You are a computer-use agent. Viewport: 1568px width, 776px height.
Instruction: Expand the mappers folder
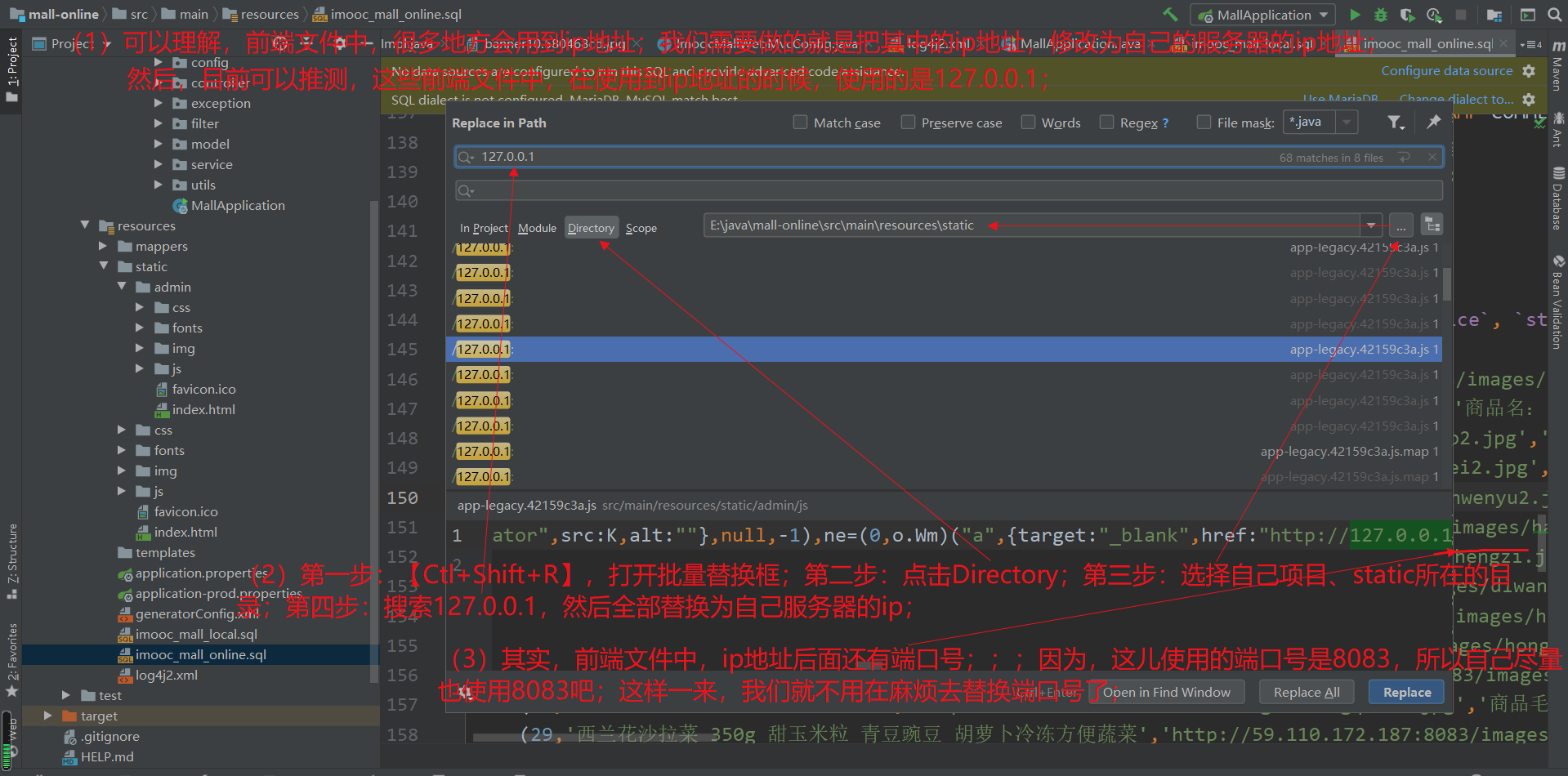pos(103,246)
